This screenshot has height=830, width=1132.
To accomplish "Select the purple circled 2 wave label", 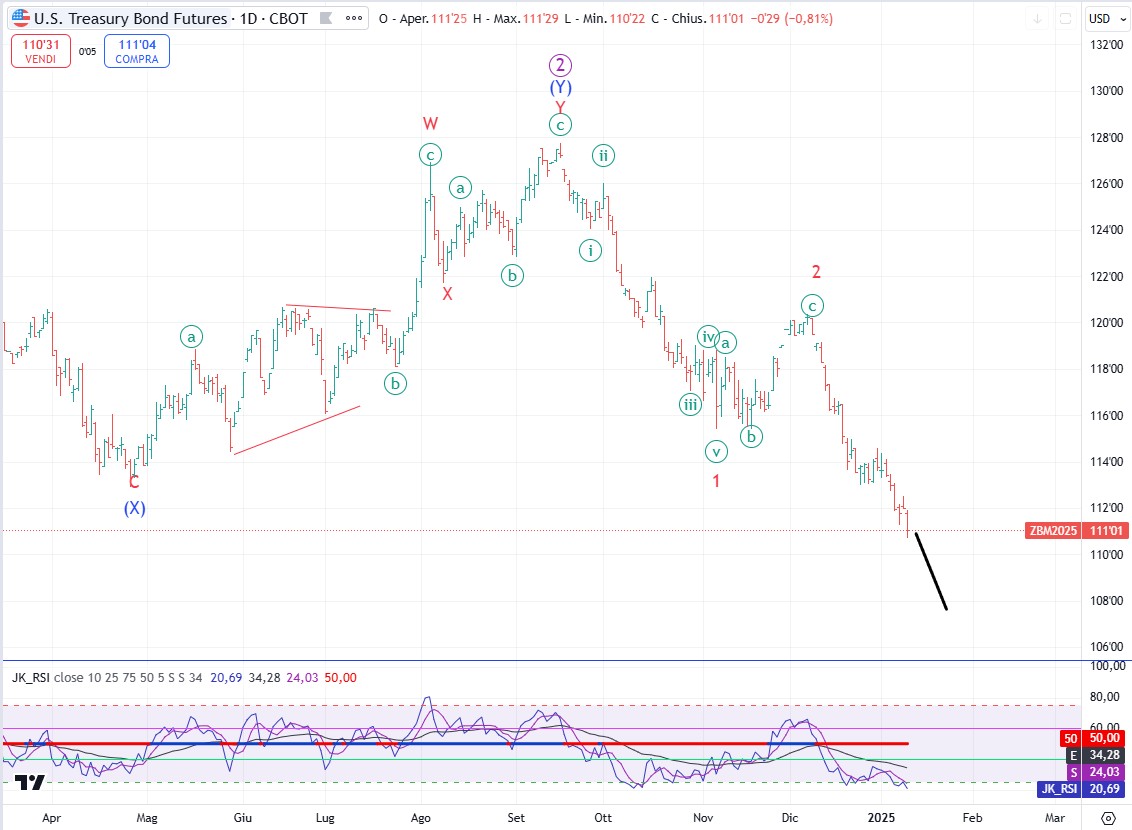I will point(560,66).
